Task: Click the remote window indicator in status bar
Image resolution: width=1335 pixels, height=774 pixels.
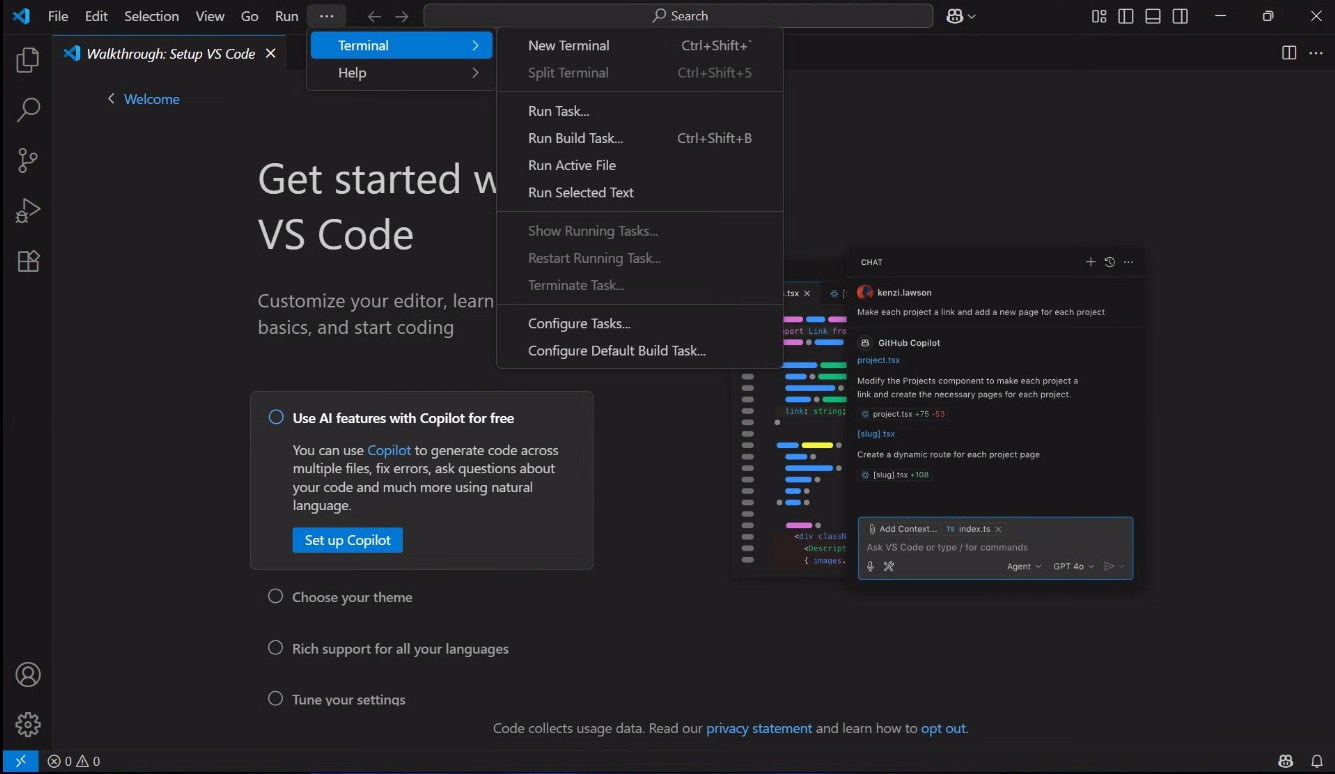Action: (20, 761)
